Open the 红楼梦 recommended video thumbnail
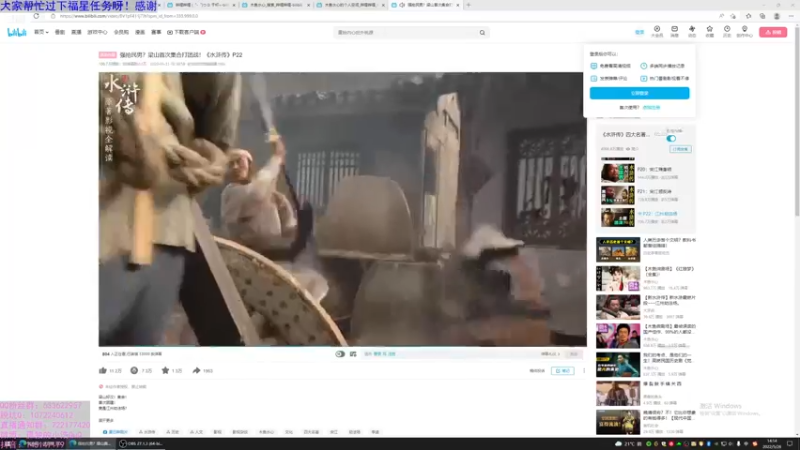The width and height of the screenshot is (800, 450). (618, 278)
